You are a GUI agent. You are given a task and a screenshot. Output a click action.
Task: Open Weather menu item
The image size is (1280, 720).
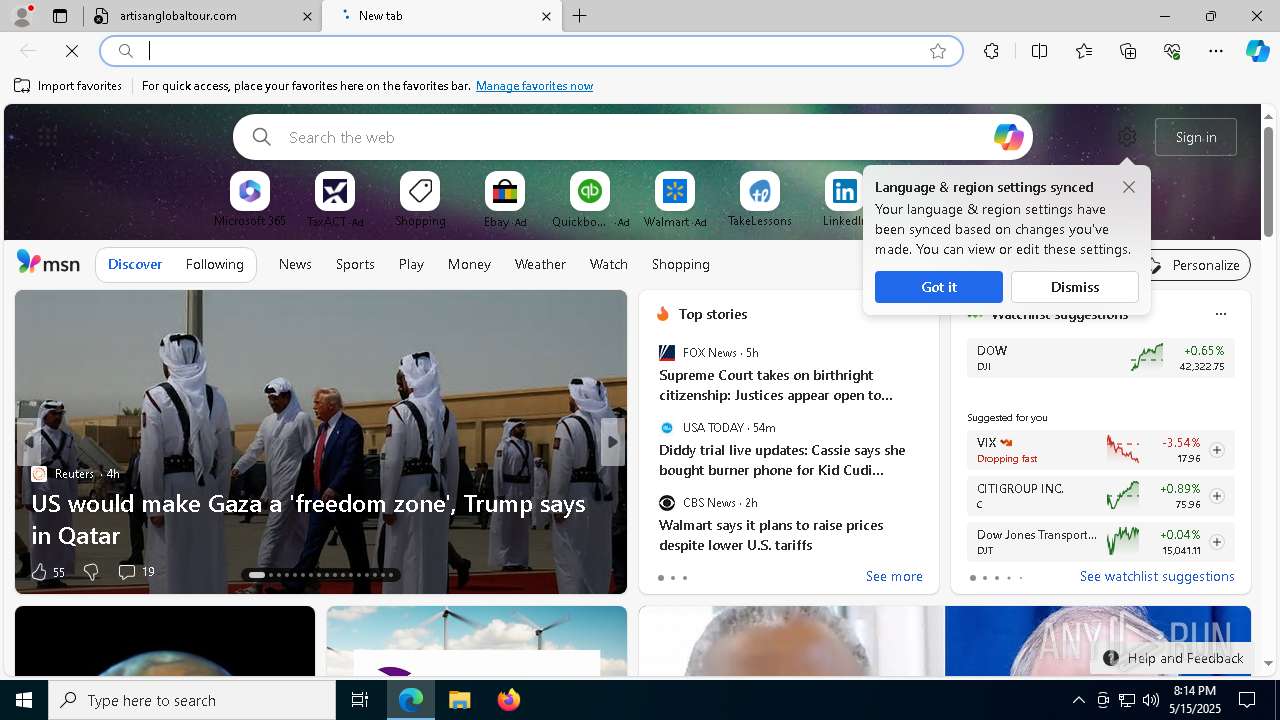coord(540,264)
